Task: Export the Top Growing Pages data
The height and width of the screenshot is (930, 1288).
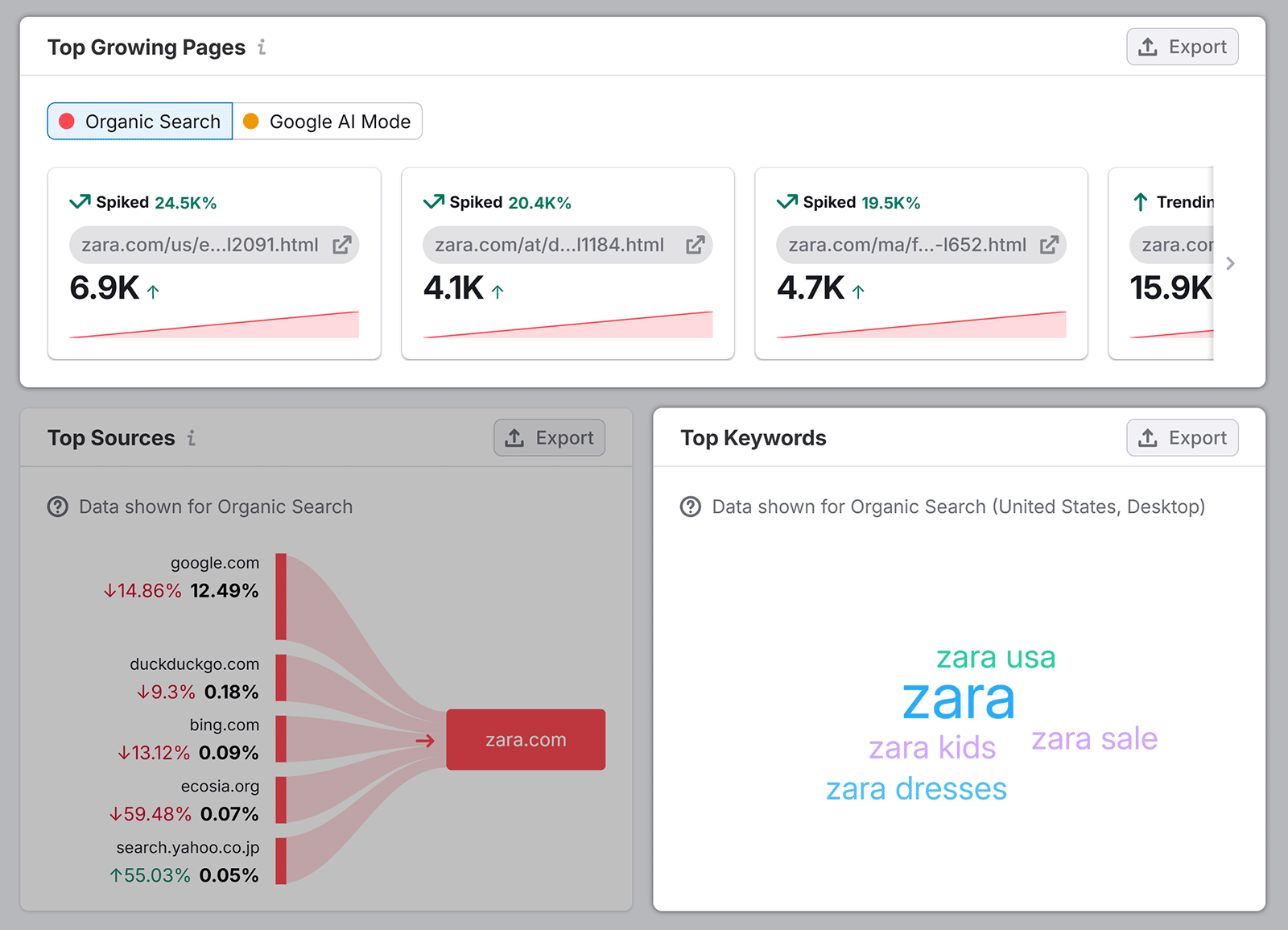Action: 1182,47
